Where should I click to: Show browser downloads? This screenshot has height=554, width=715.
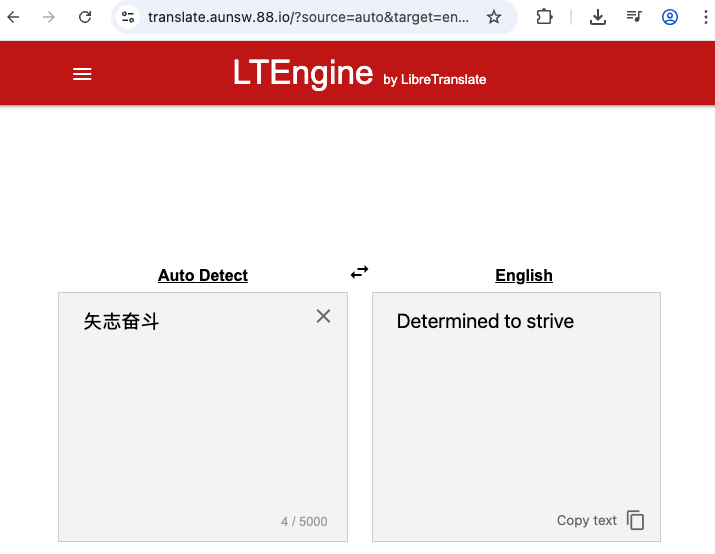coord(598,17)
